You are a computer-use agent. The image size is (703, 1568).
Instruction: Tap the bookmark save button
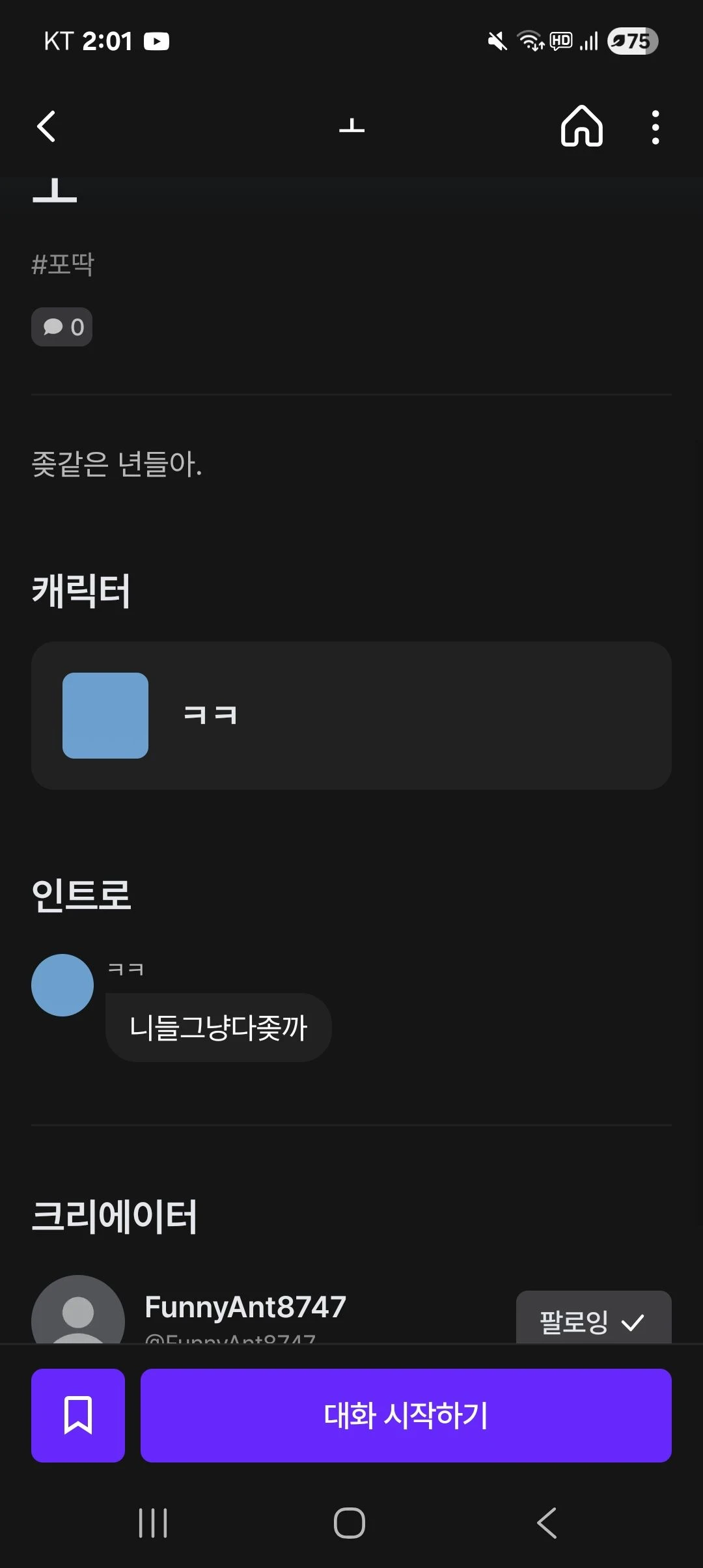pos(78,1415)
